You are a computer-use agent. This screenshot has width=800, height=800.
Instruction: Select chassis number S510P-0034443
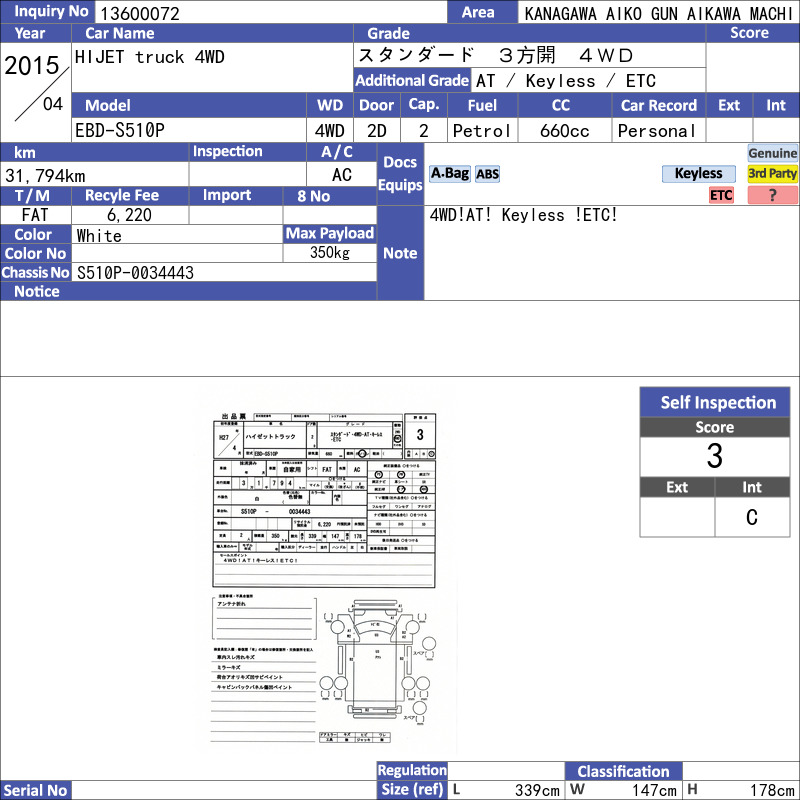(135, 273)
